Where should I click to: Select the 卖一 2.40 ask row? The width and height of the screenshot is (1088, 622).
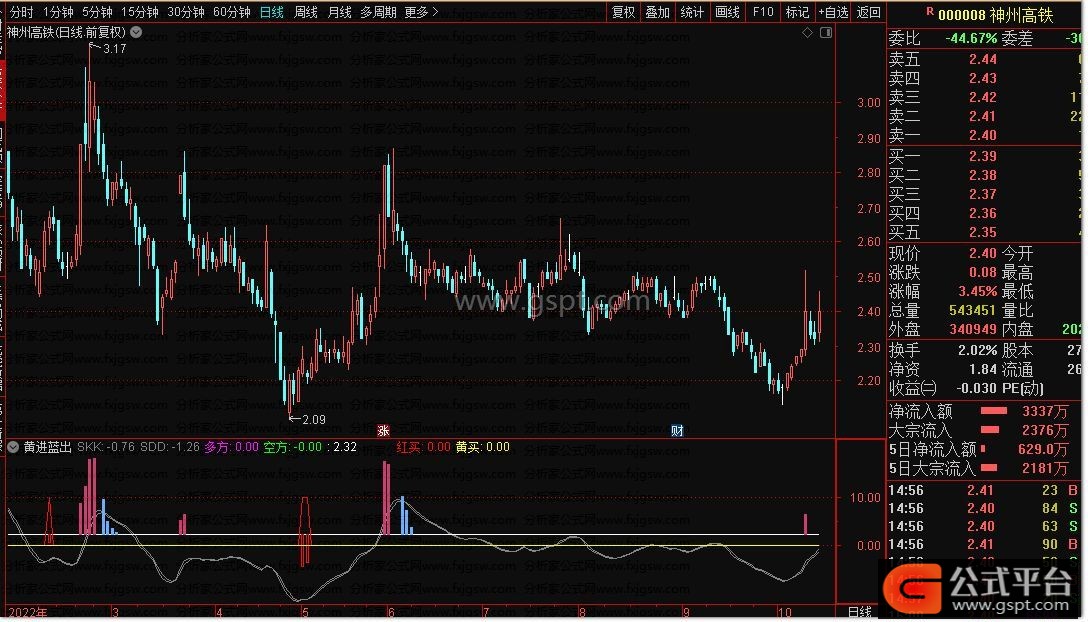tap(984, 135)
